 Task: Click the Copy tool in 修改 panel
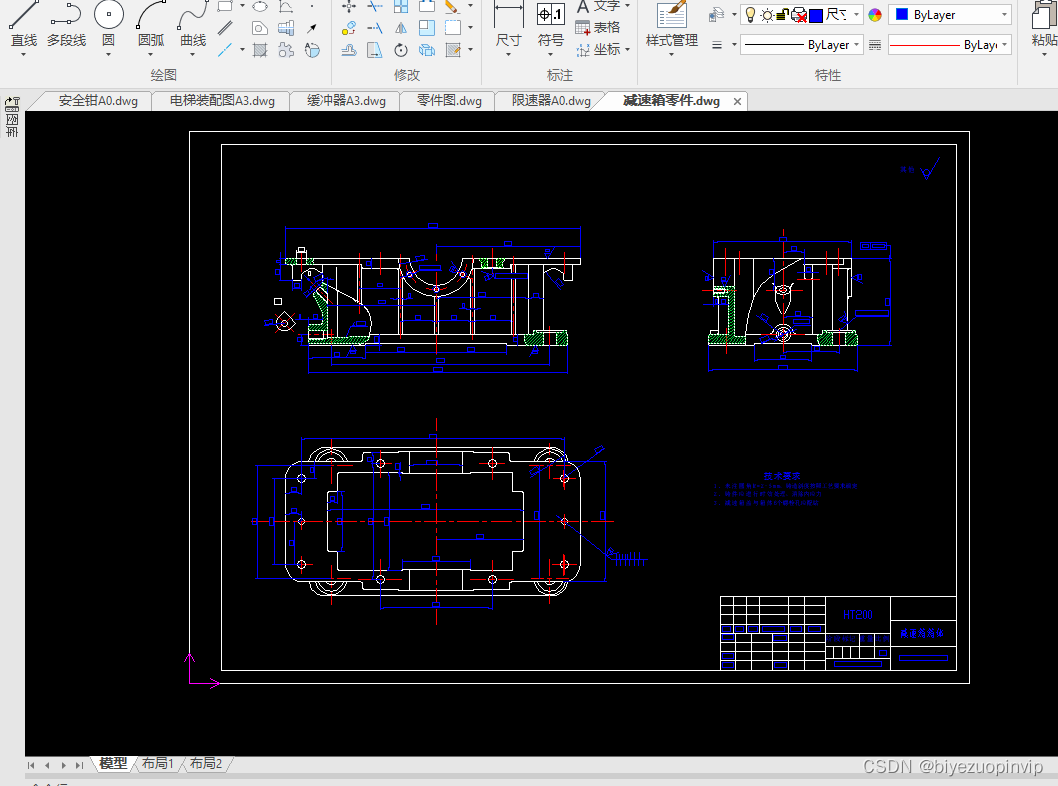click(x=349, y=28)
